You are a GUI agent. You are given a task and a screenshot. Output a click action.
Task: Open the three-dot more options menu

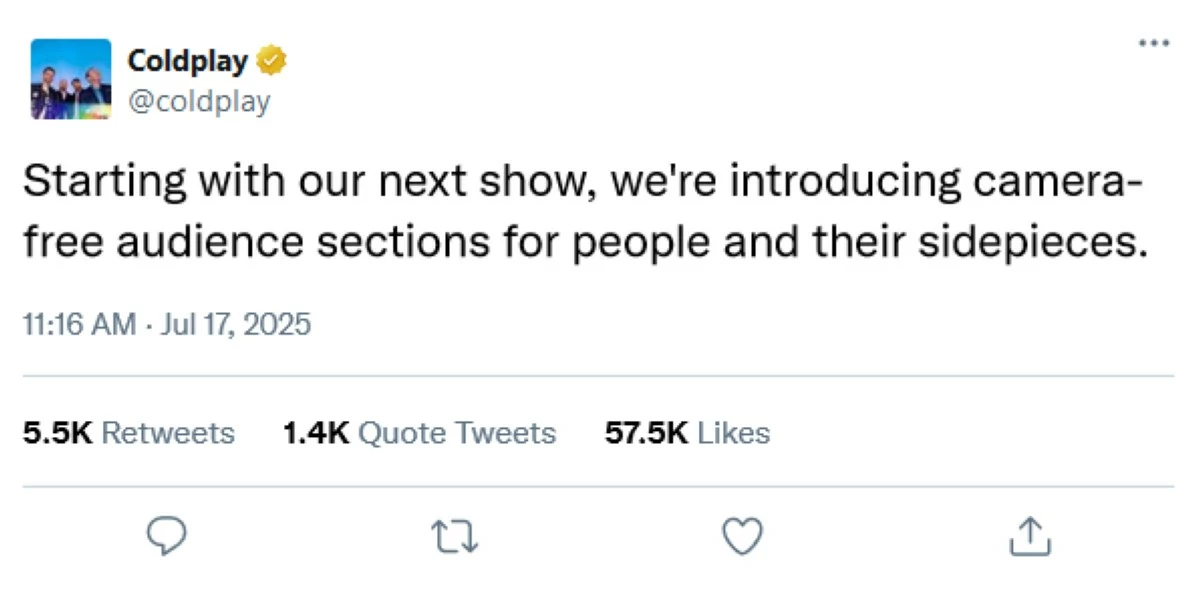1153,43
